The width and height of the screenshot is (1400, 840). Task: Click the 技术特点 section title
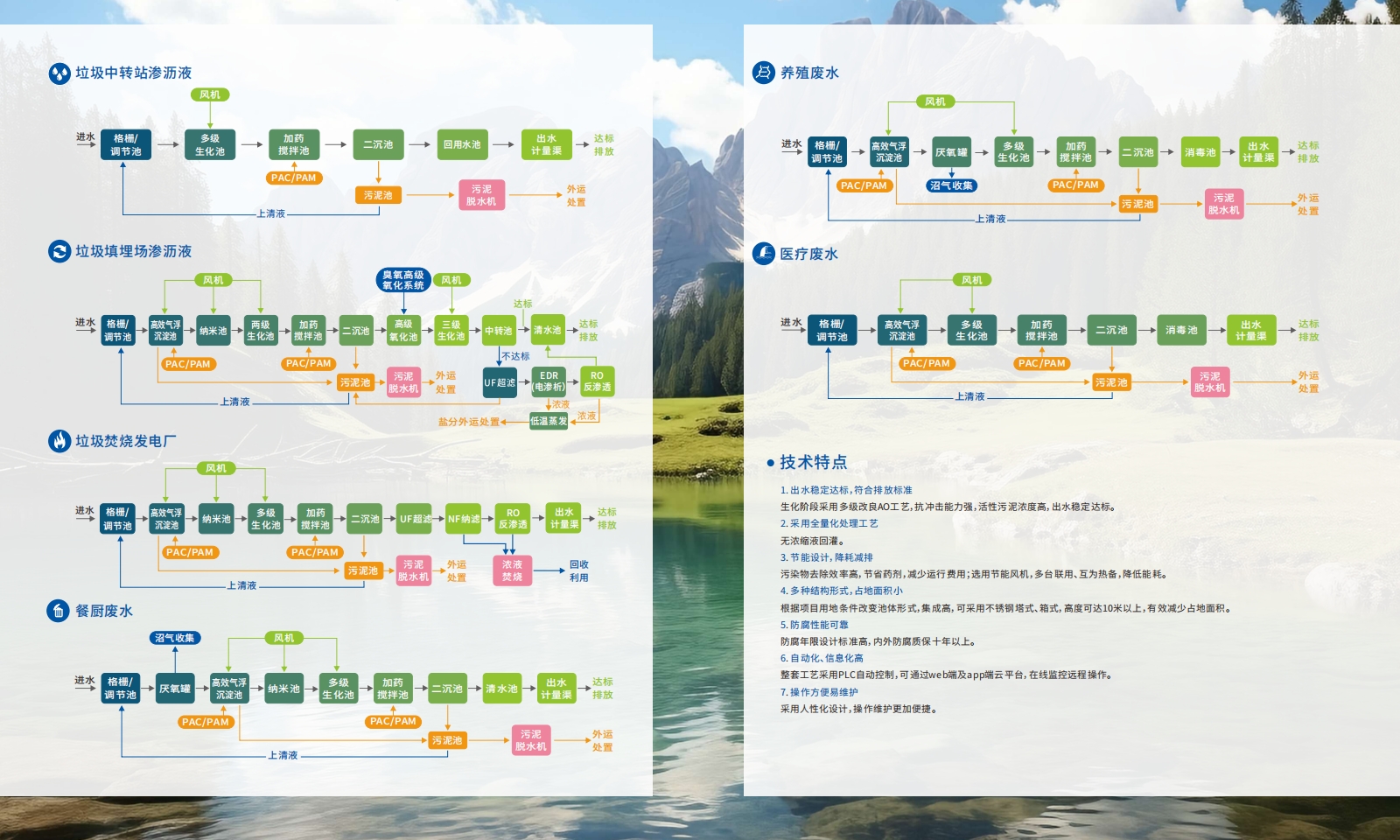pos(813,462)
